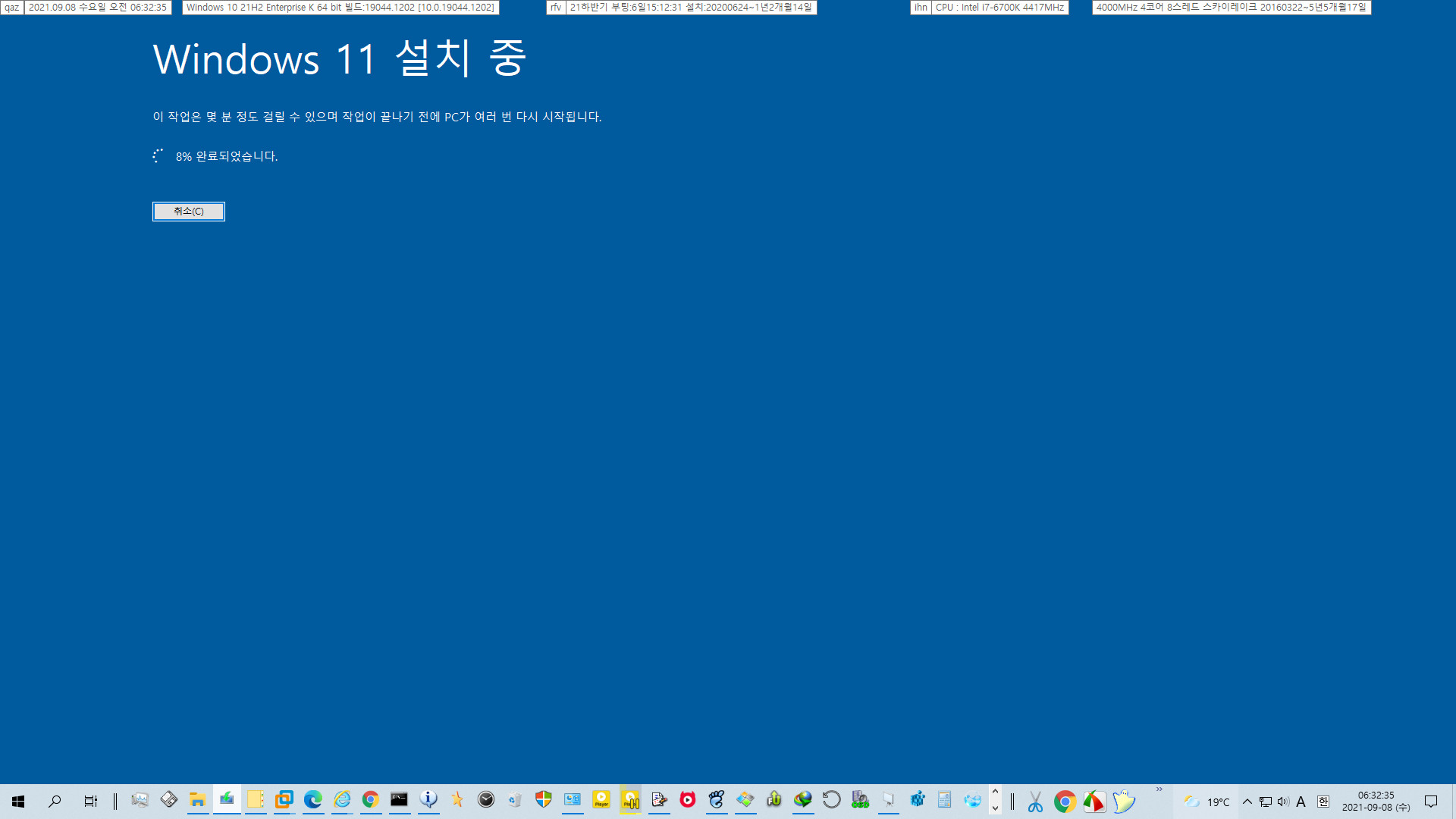Open the weather widget showing 19°C

click(1207, 802)
